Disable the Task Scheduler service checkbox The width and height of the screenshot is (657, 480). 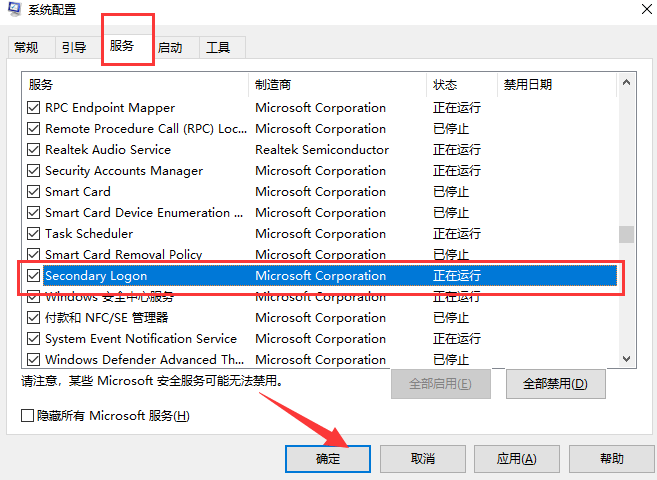pos(34,234)
